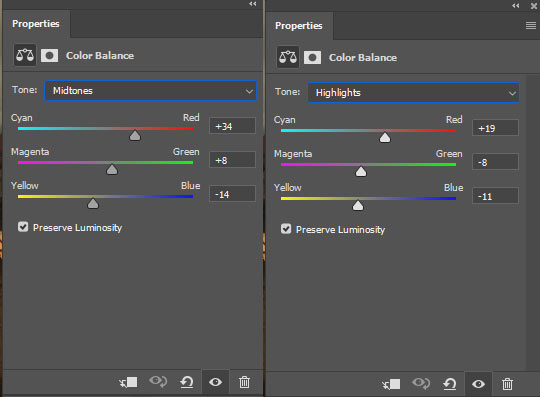Click the Cyan-Red value field showing +19
Image resolution: width=540 pixels, height=397 pixels.
[495, 128]
